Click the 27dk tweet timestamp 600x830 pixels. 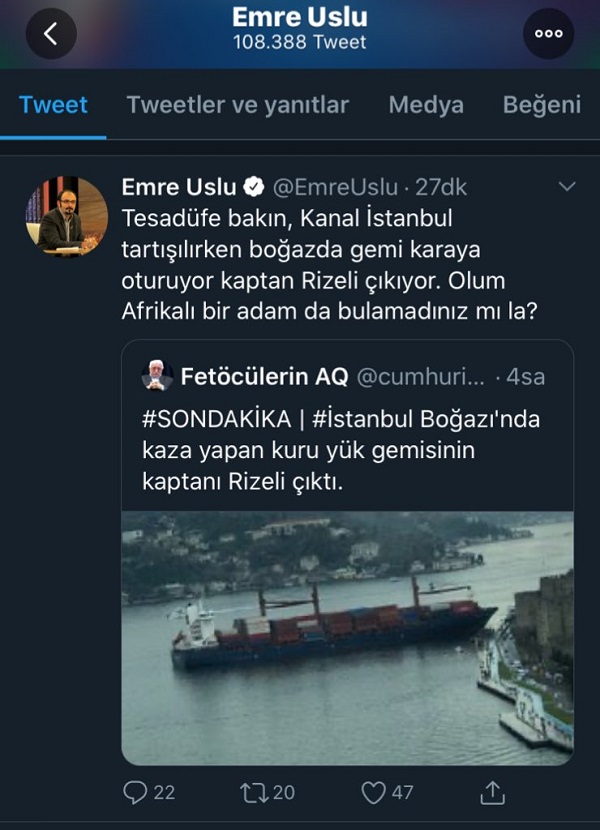click(x=441, y=187)
